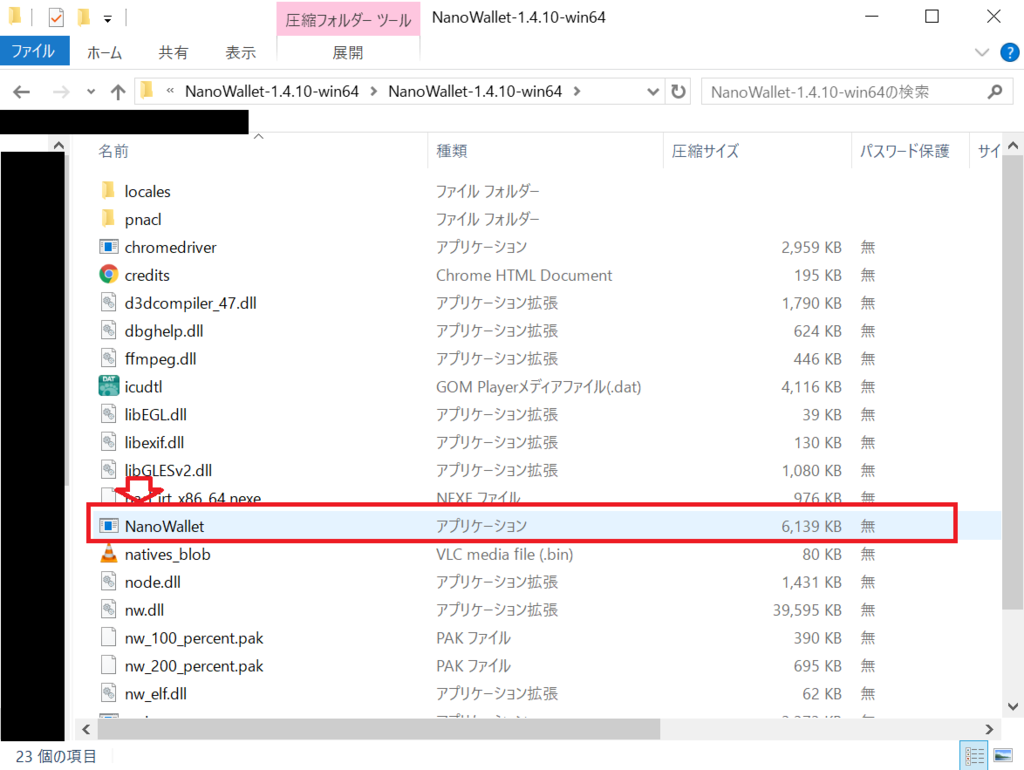Click the 6,139 KB size cell
Viewport: 1024px width, 770px height.
(811, 526)
